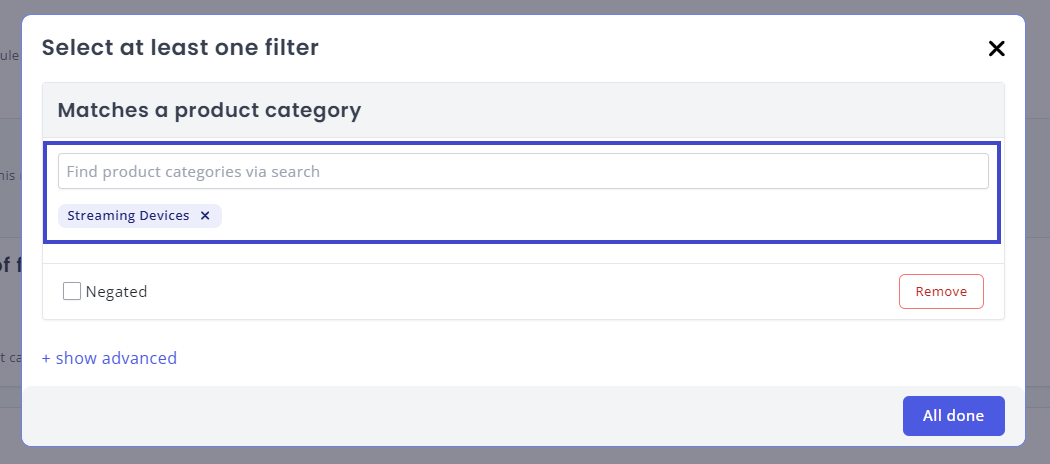Close the filter selection dialog

996,48
